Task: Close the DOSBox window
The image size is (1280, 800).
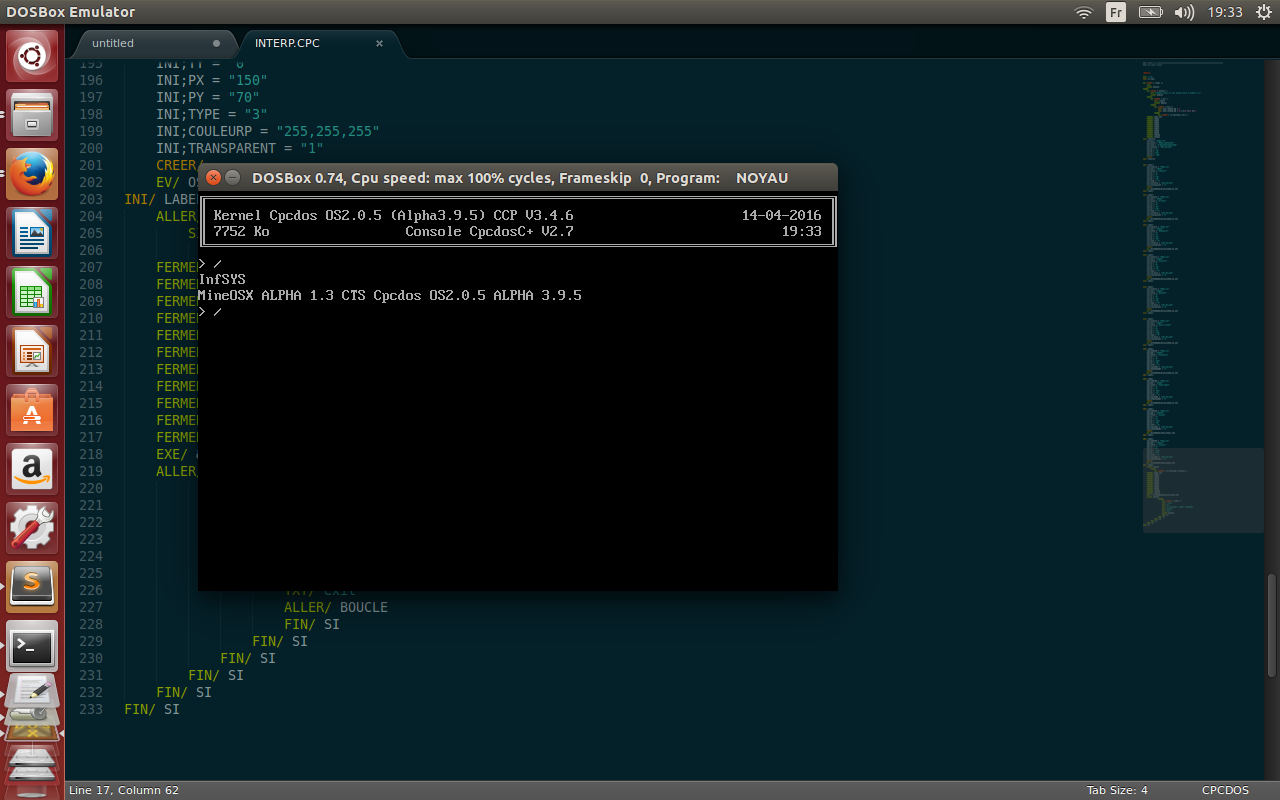Action: (x=213, y=178)
